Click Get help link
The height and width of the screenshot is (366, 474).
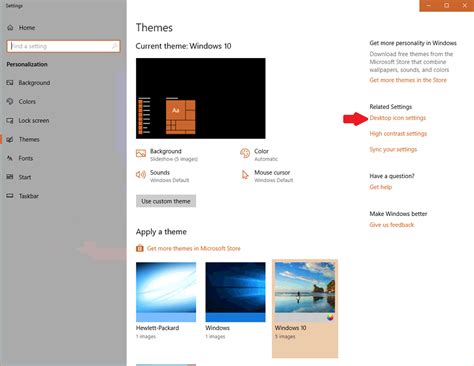(381, 187)
